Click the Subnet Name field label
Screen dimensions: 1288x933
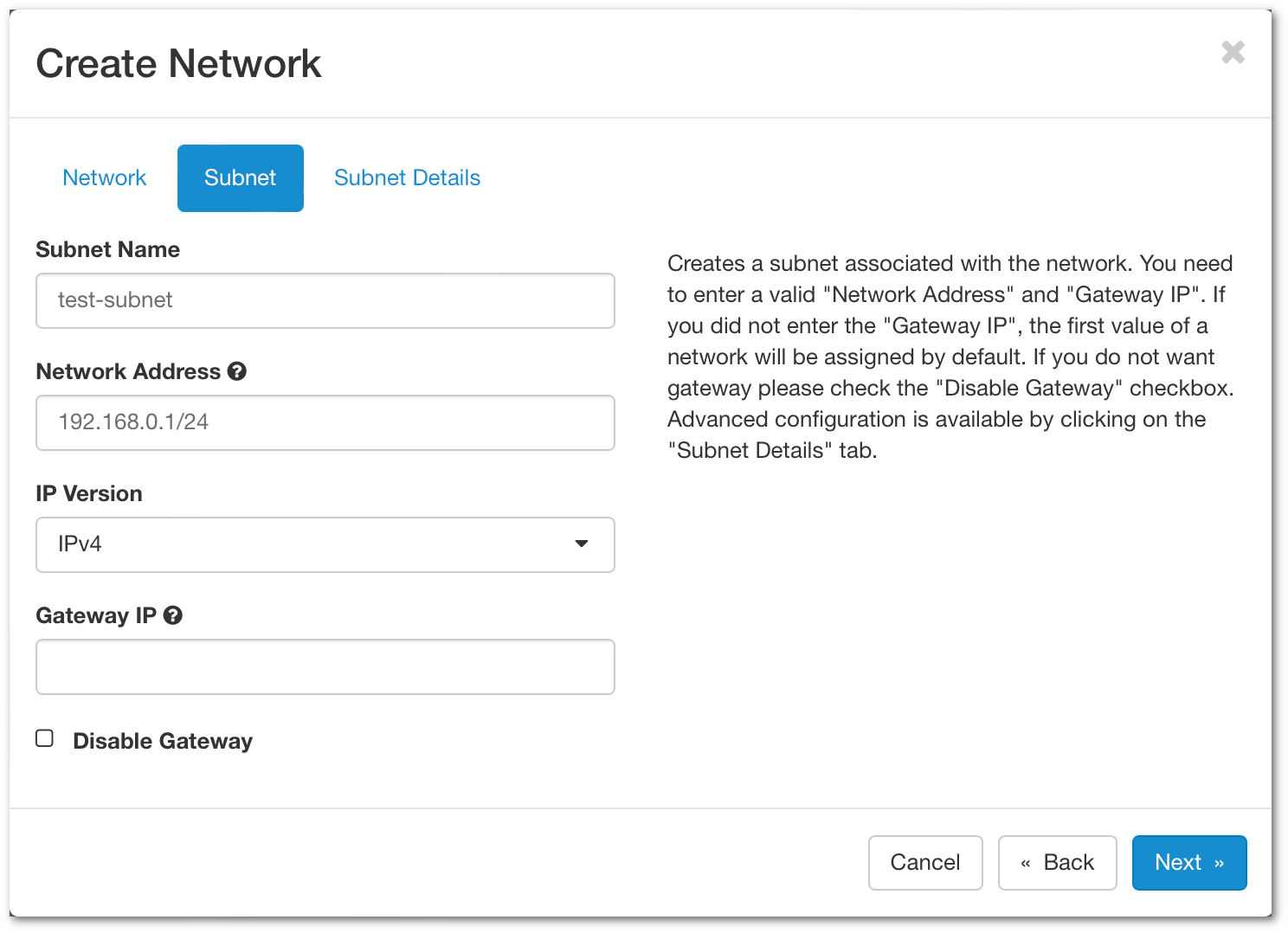pyautogui.click(x=108, y=249)
